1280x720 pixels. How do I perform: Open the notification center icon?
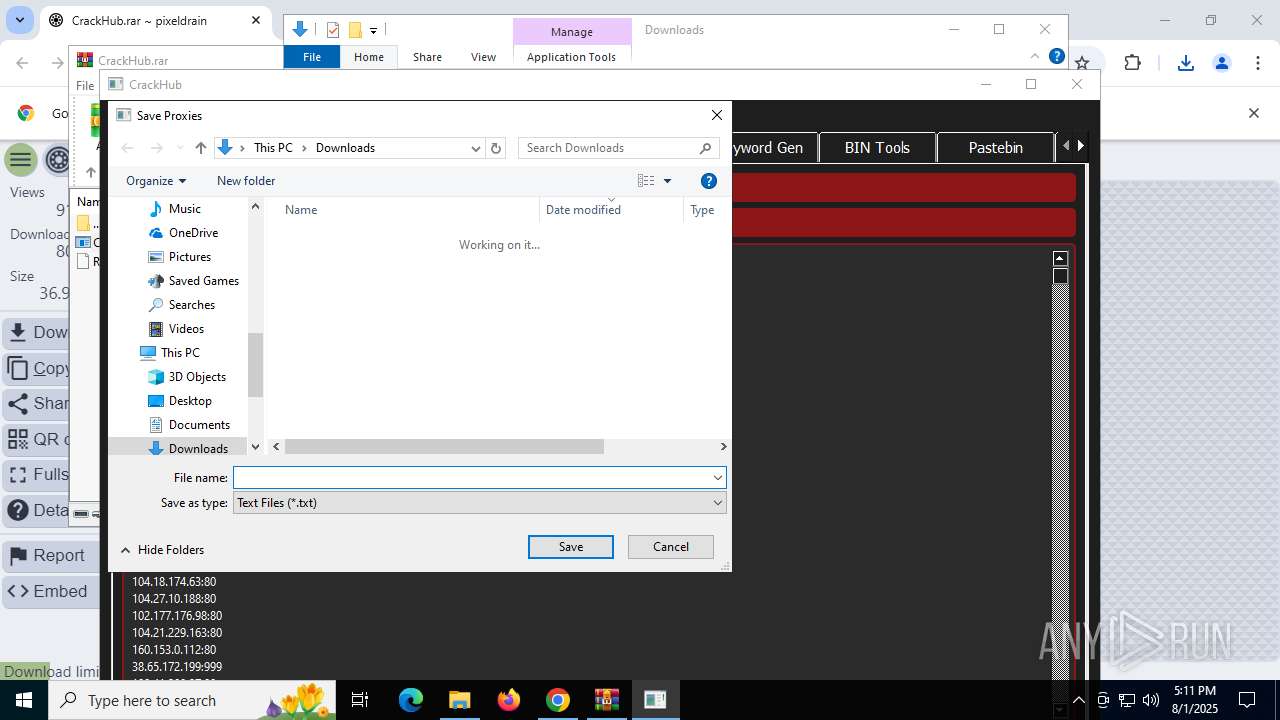[1247, 700]
